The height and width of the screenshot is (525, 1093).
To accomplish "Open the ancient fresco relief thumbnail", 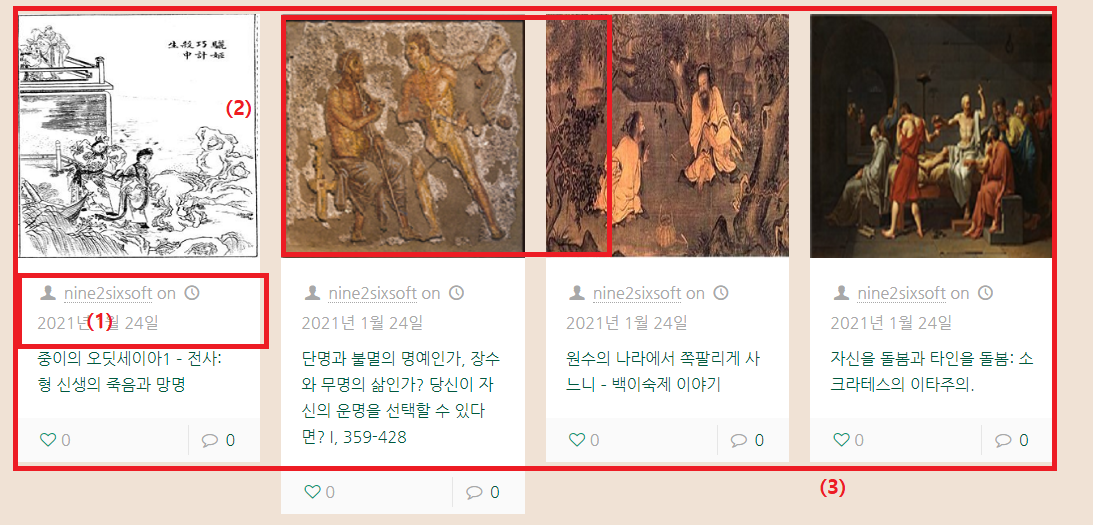I will tap(403, 136).
